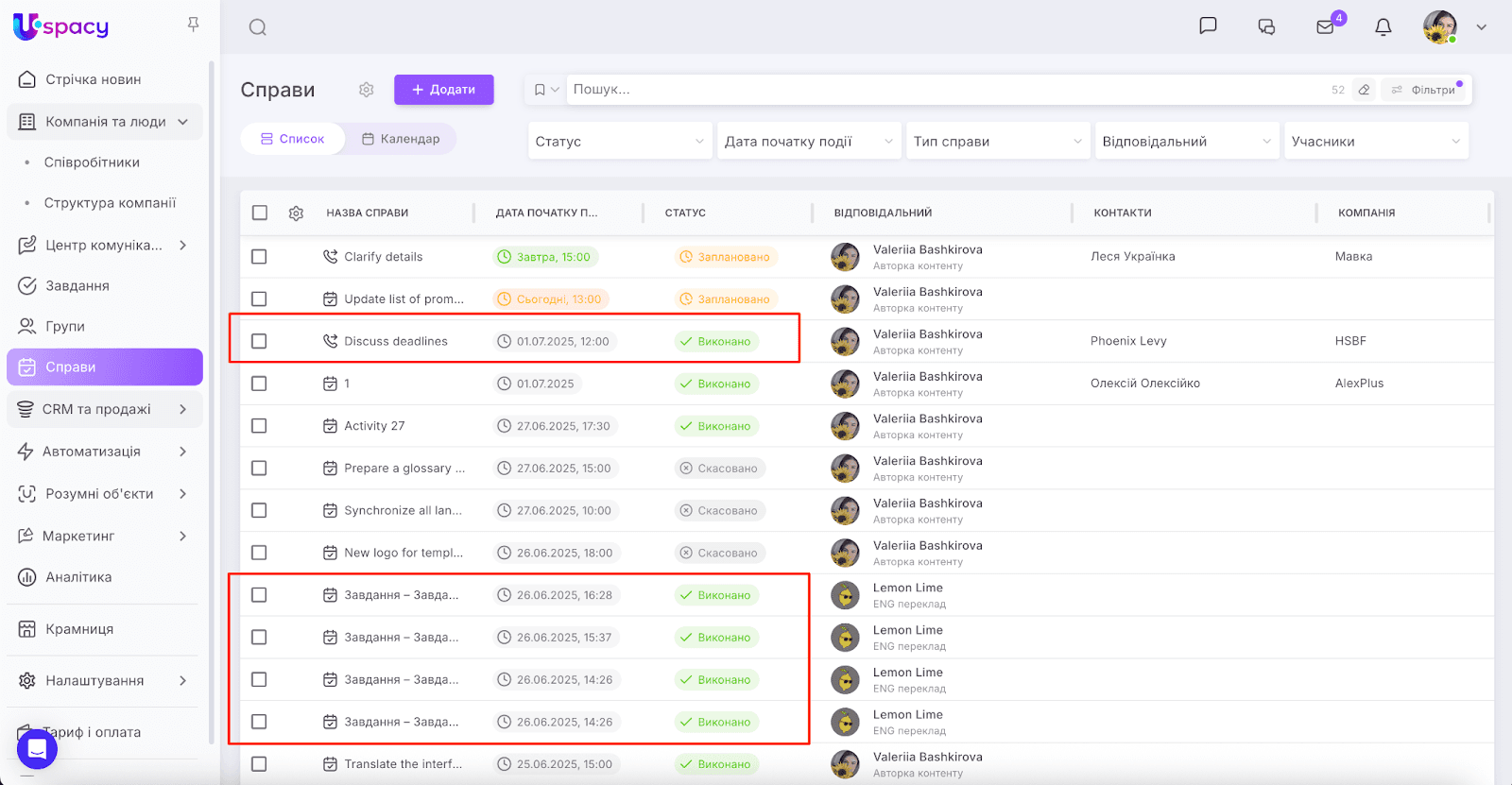Click the clear filters eraser icon

tap(1364, 90)
